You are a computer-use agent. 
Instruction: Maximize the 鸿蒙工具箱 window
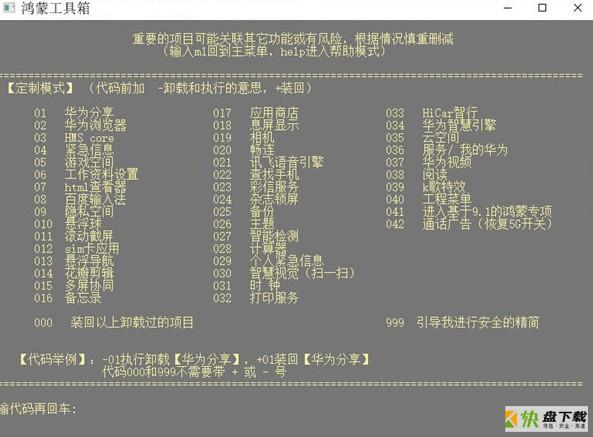542,8
